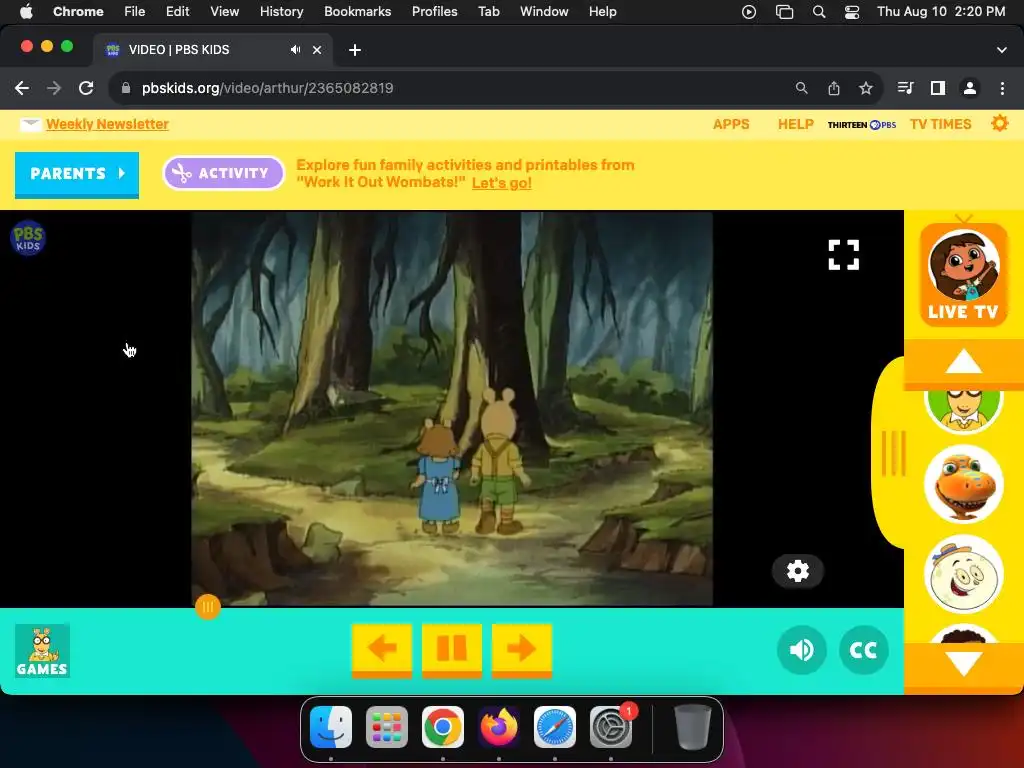Open Chrome media controls

point(905,88)
